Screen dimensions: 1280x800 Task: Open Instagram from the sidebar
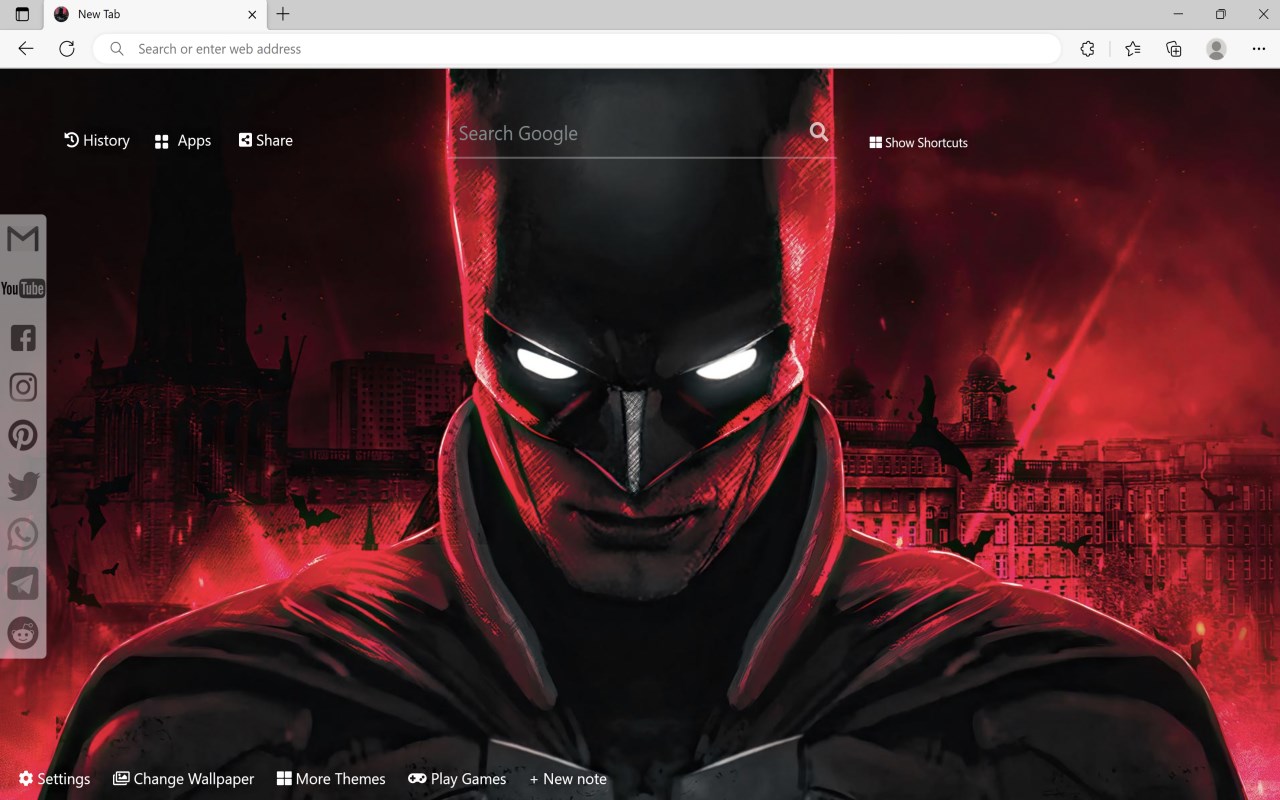(23, 387)
